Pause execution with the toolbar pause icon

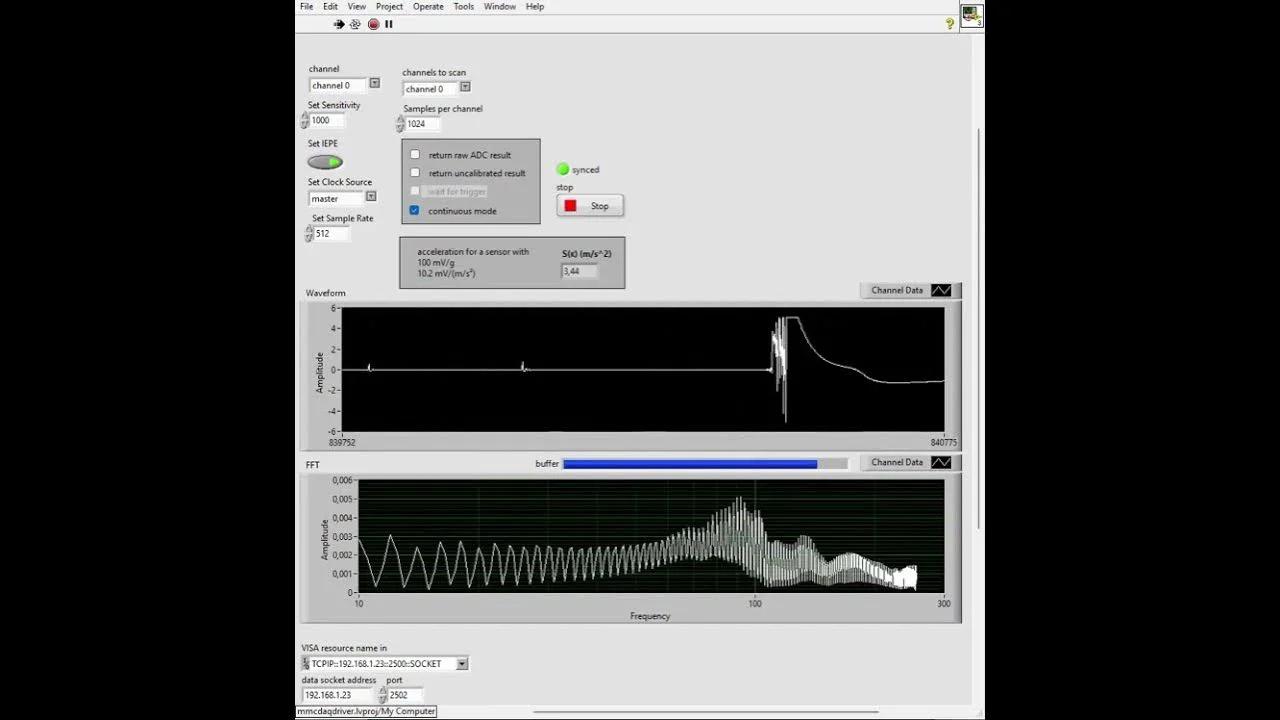(x=389, y=24)
